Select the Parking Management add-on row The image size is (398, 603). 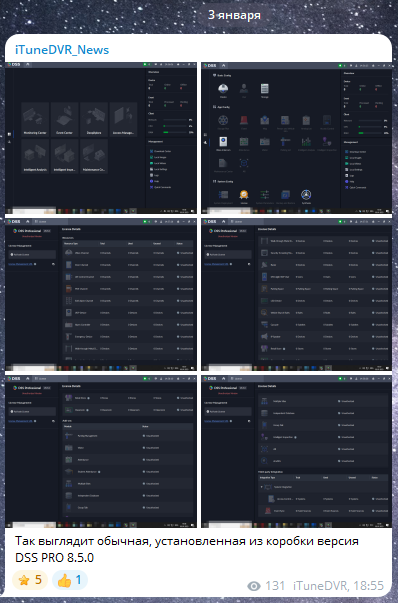[128, 436]
